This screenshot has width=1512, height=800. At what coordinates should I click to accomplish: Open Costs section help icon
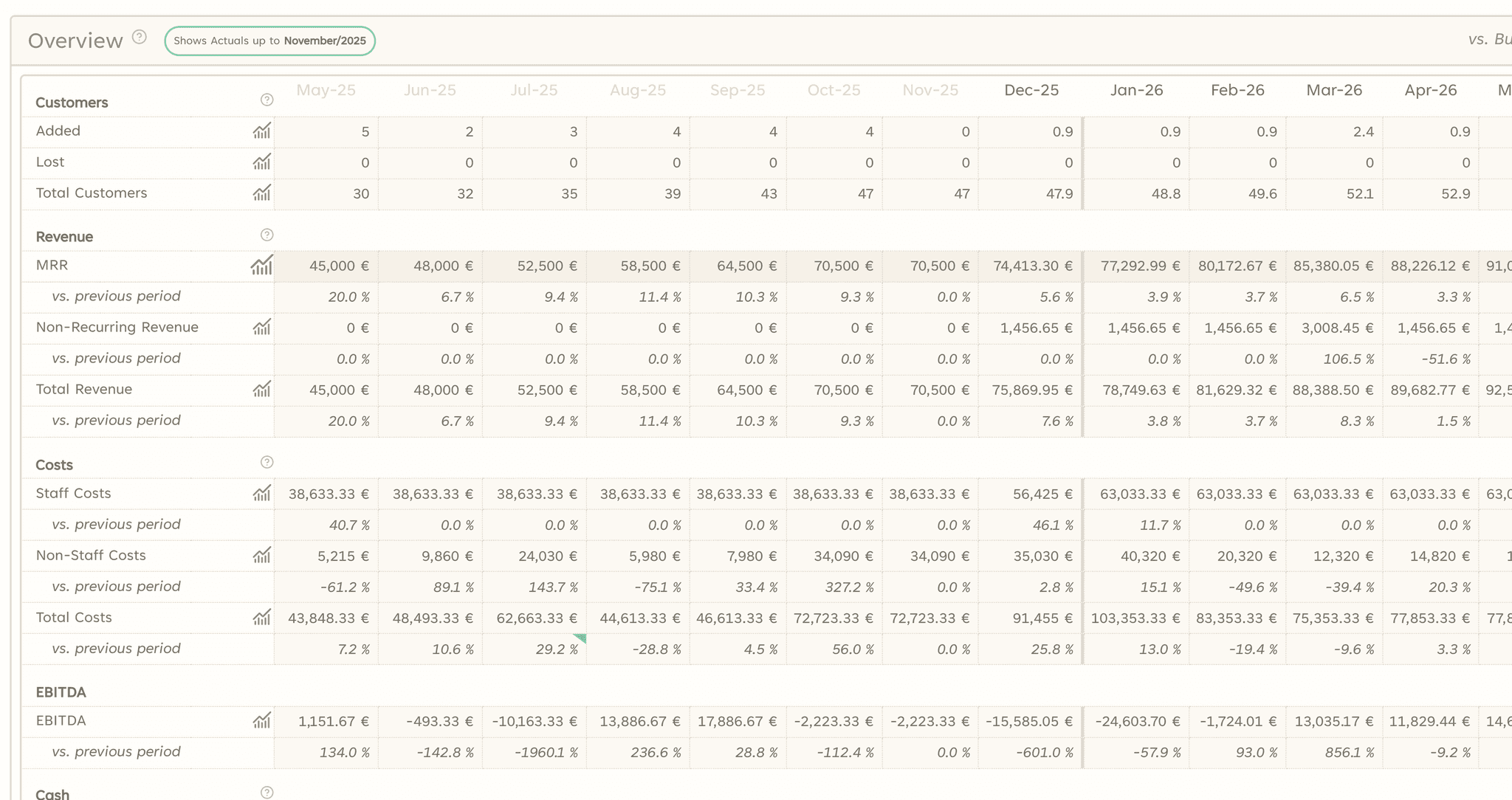[x=267, y=463]
